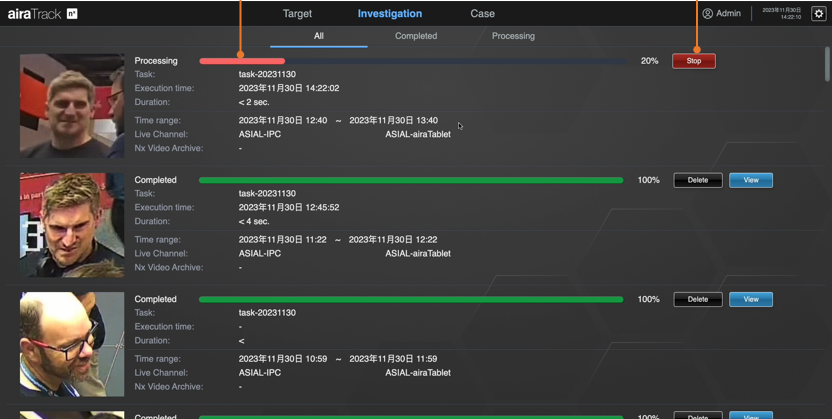832x419 pixels.
Task: Click progress bar of 10:59–11:59 task
Action: (x=411, y=300)
